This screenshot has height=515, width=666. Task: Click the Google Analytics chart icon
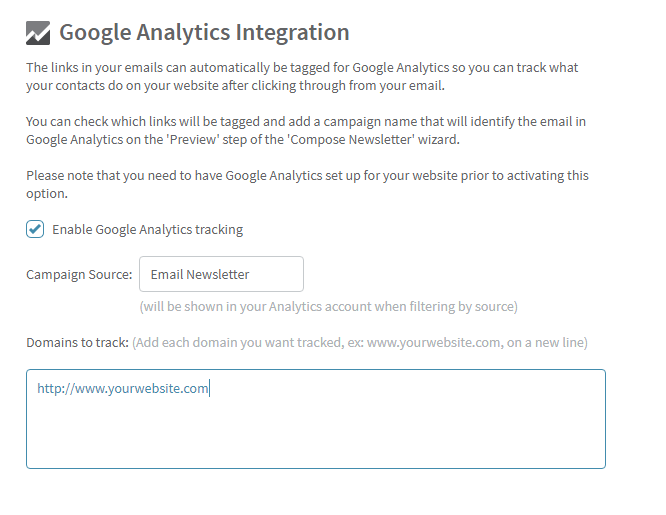[38, 33]
